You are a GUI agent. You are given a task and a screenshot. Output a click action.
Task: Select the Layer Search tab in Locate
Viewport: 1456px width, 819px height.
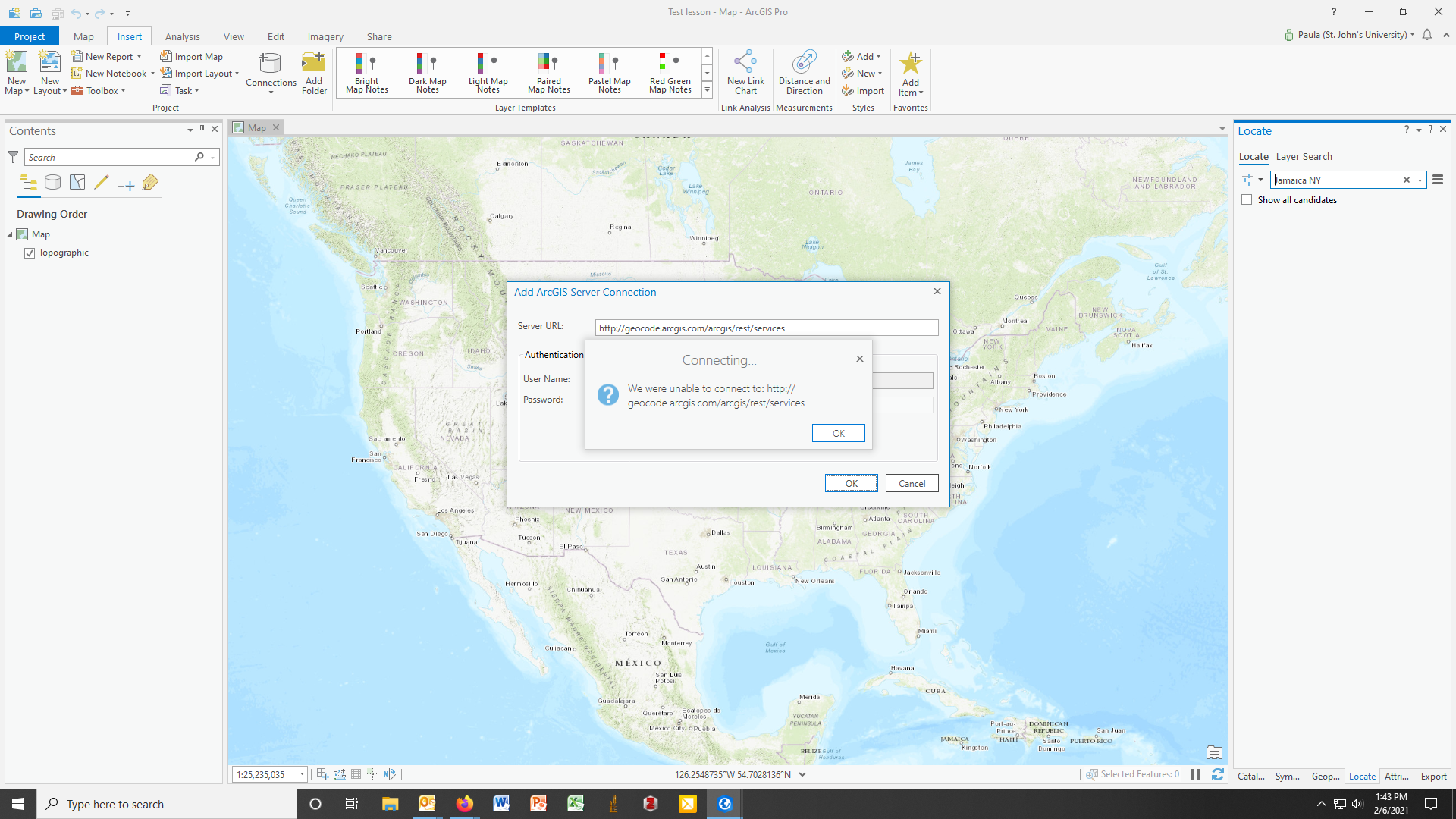click(x=1304, y=156)
